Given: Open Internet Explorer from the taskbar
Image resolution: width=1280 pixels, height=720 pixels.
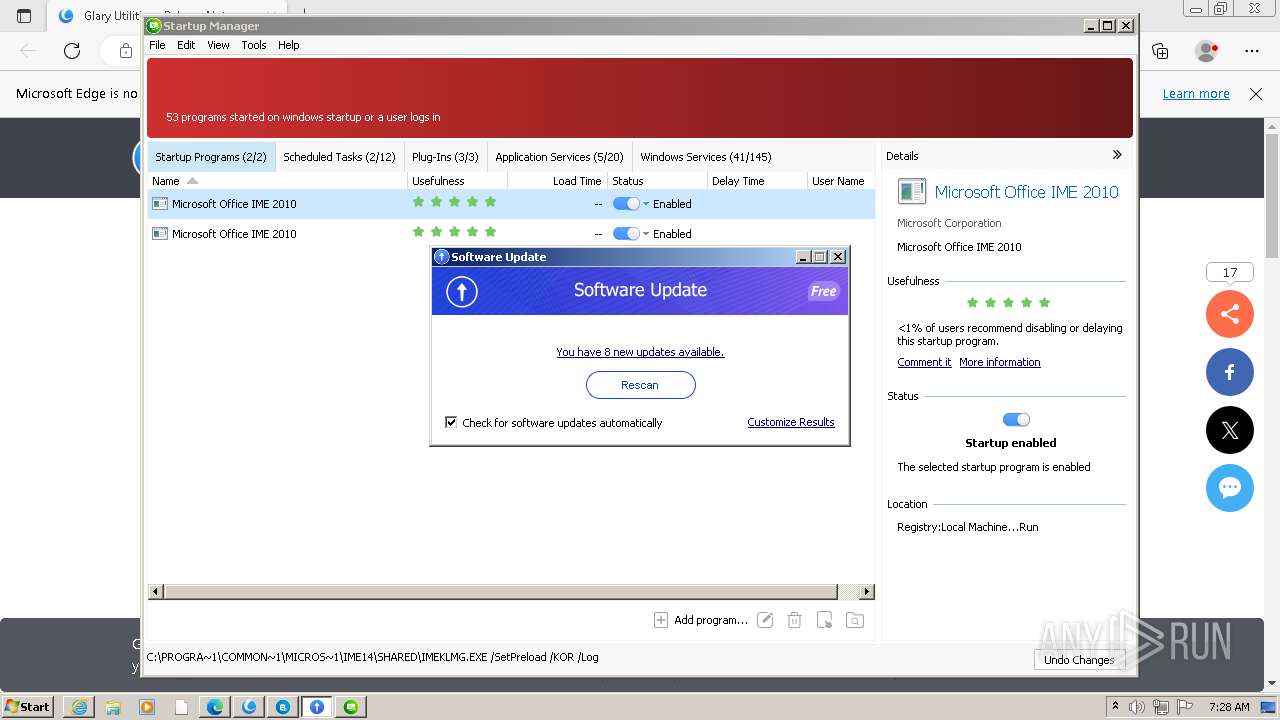Looking at the screenshot, I should point(79,707).
